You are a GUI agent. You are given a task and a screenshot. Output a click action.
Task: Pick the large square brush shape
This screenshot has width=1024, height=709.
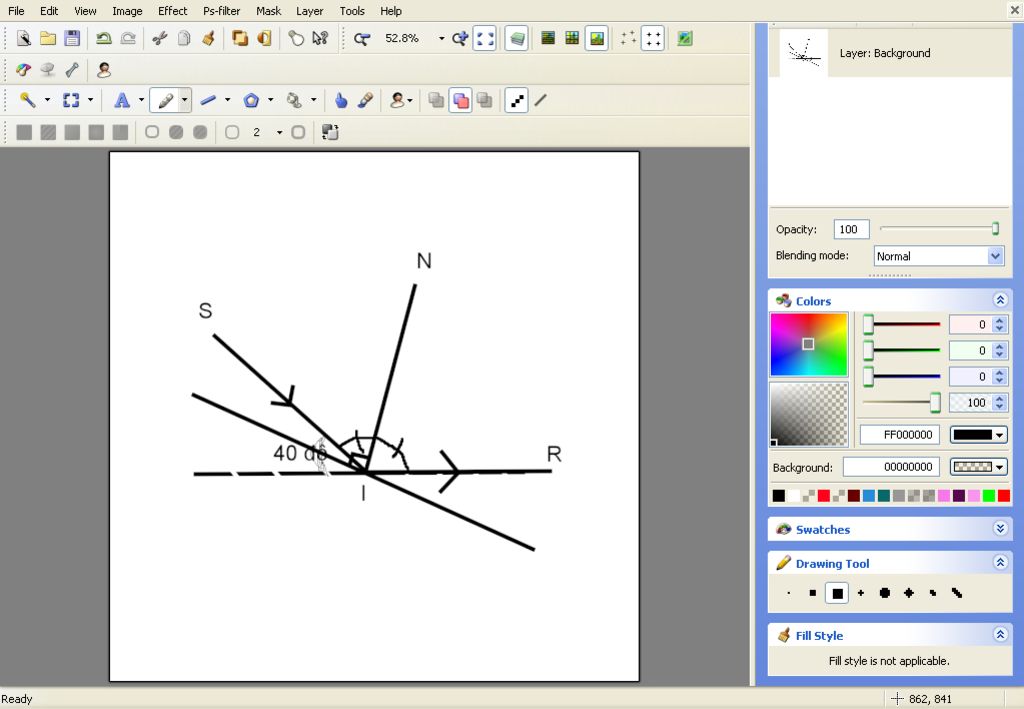coord(837,593)
